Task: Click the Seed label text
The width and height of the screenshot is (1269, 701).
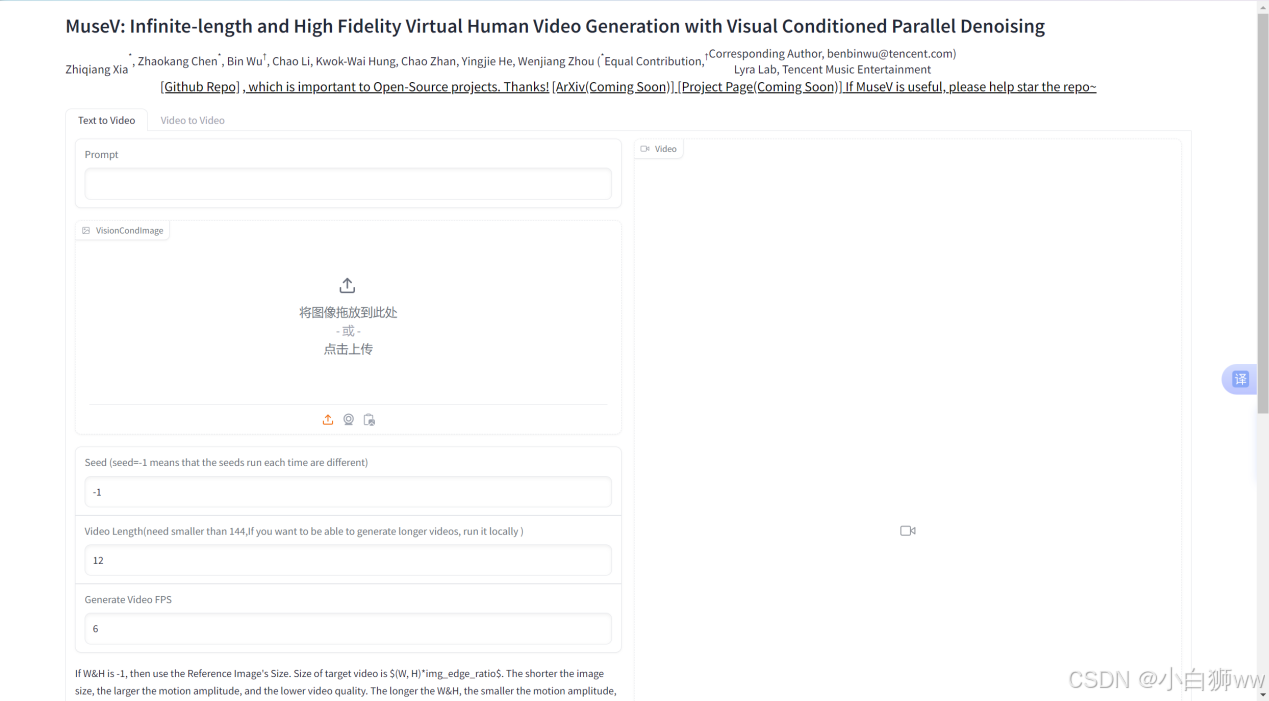Action: (226, 463)
